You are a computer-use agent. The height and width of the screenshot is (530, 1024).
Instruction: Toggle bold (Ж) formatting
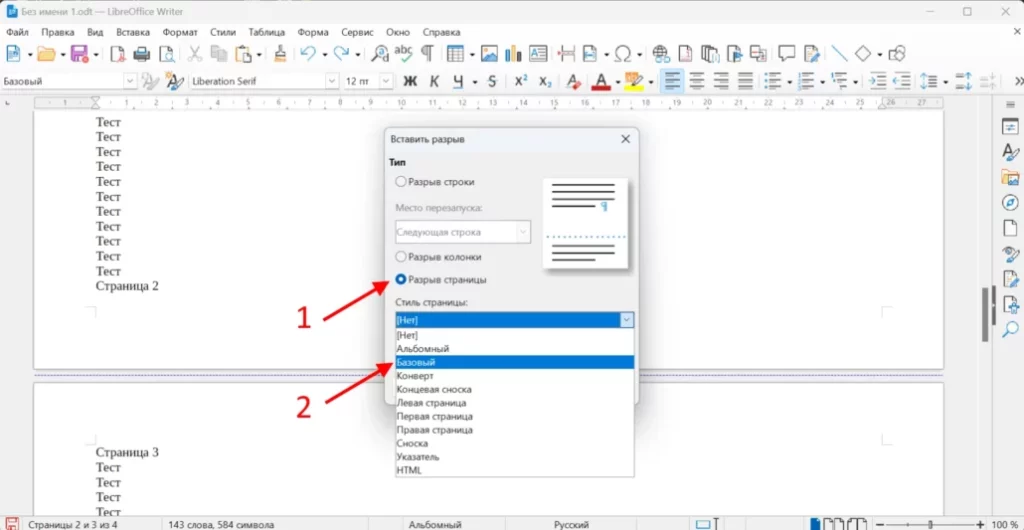coord(410,82)
